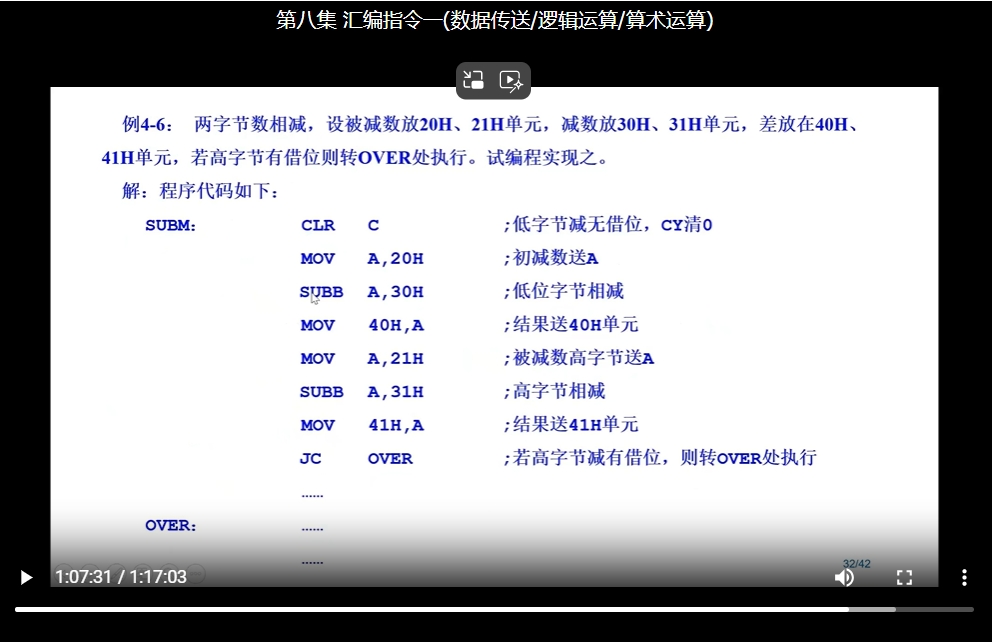This screenshot has height=642, width=992.
Task: Open the three-dot more options menu
Action: click(964, 577)
